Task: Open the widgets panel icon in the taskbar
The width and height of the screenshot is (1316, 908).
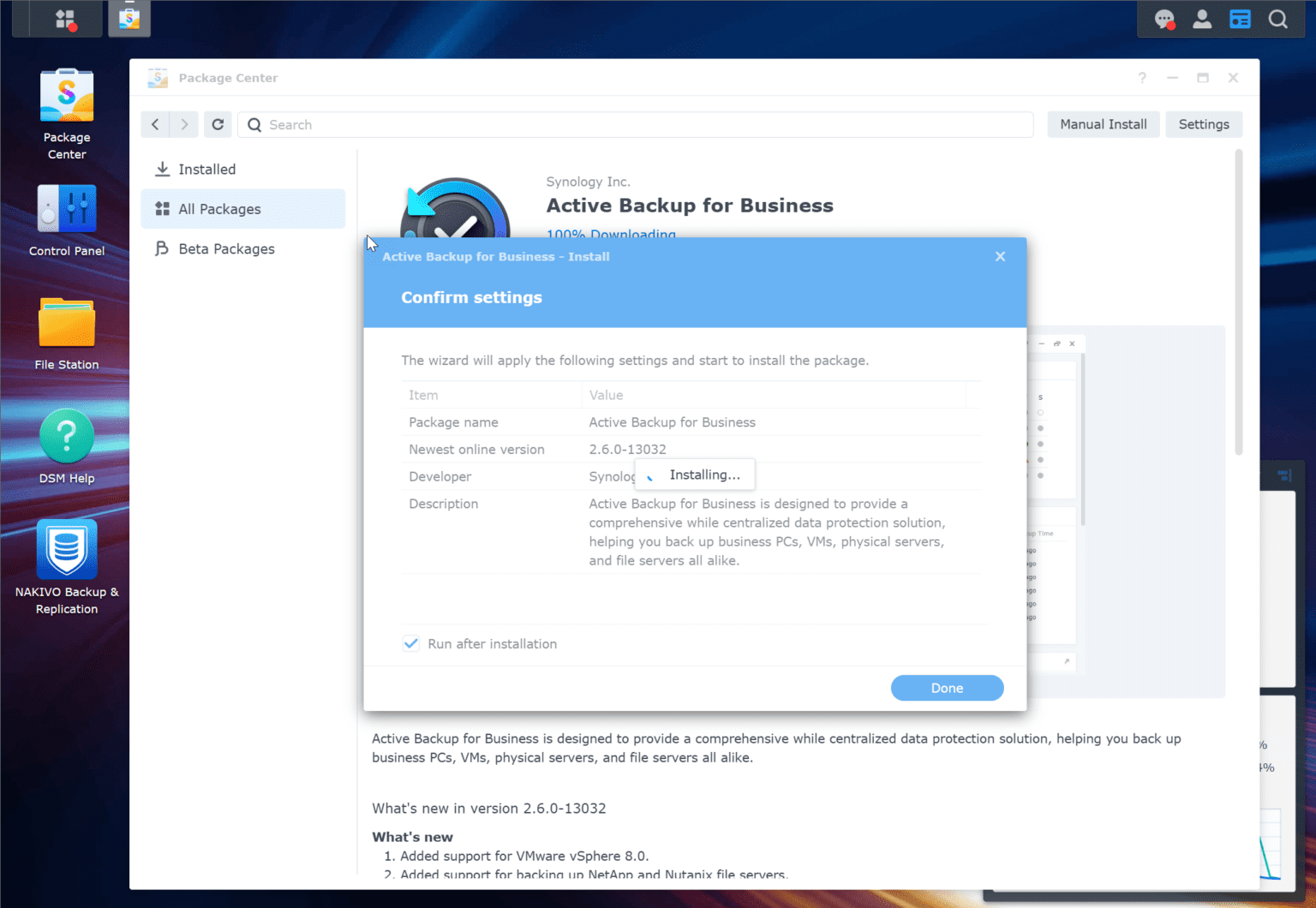Action: (x=1240, y=18)
